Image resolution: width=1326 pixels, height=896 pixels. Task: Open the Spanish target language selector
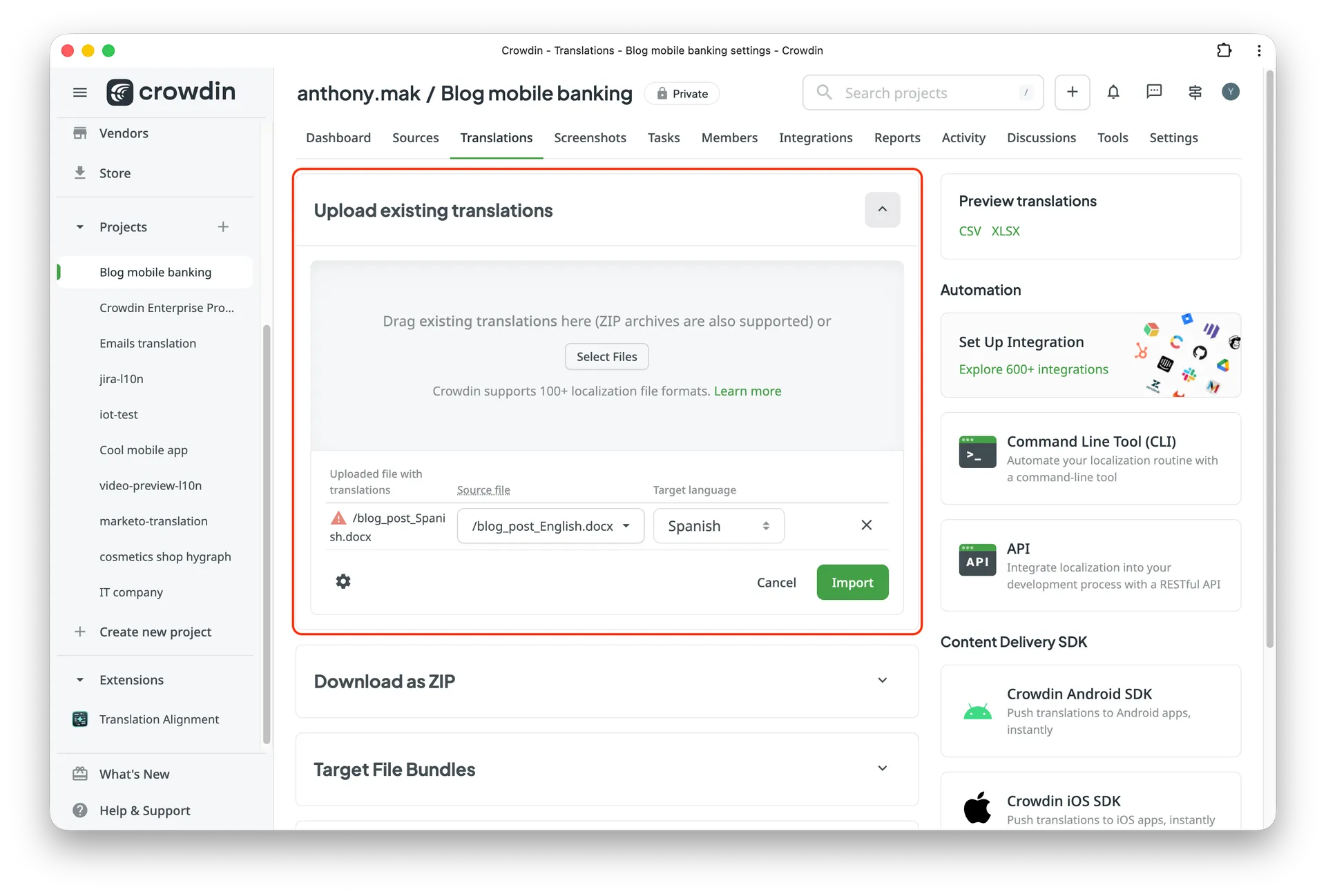(x=718, y=526)
